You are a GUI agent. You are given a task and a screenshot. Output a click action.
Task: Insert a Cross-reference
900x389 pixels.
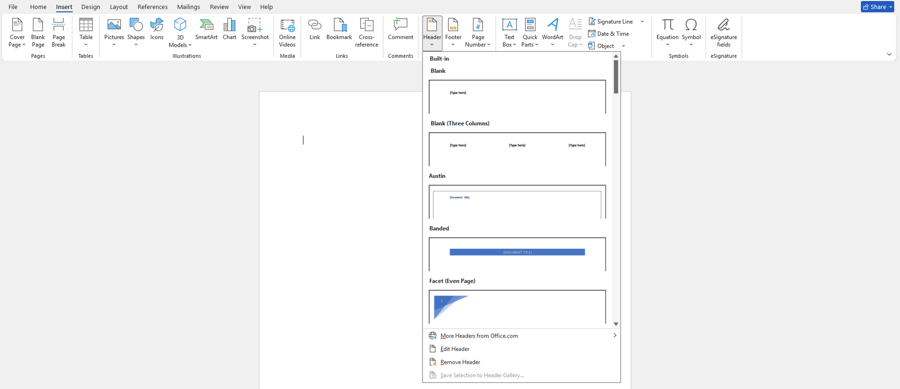coord(367,33)
